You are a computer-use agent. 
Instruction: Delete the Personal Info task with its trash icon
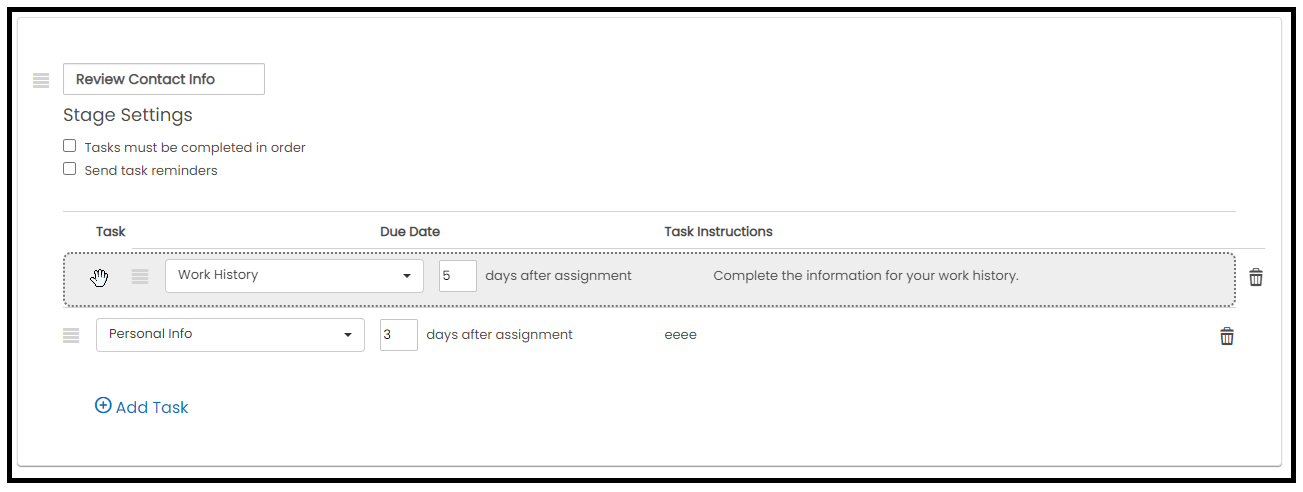(1227, 336)
